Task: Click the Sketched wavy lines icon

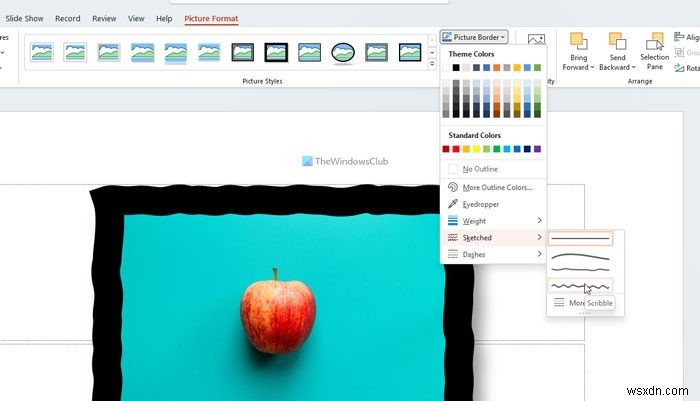Action: [453, 238]
